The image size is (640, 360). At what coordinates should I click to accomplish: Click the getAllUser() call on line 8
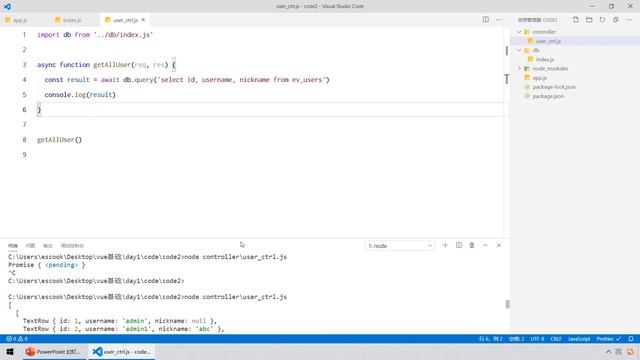[x=60, y=140]
